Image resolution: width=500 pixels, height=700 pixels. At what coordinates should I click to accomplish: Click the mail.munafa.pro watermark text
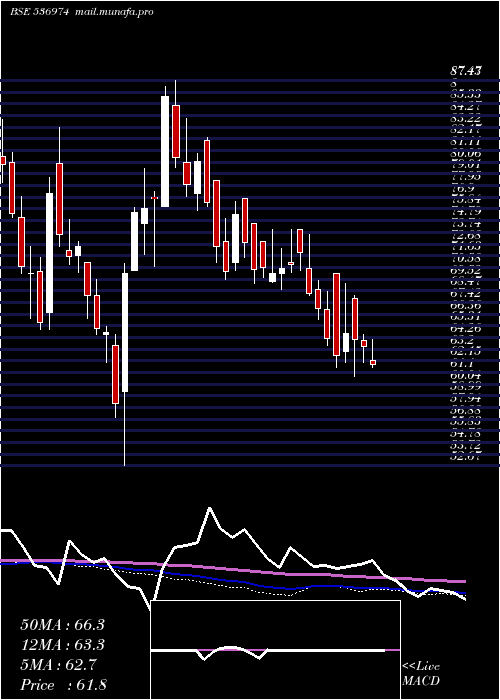click(x=113, y=12)
